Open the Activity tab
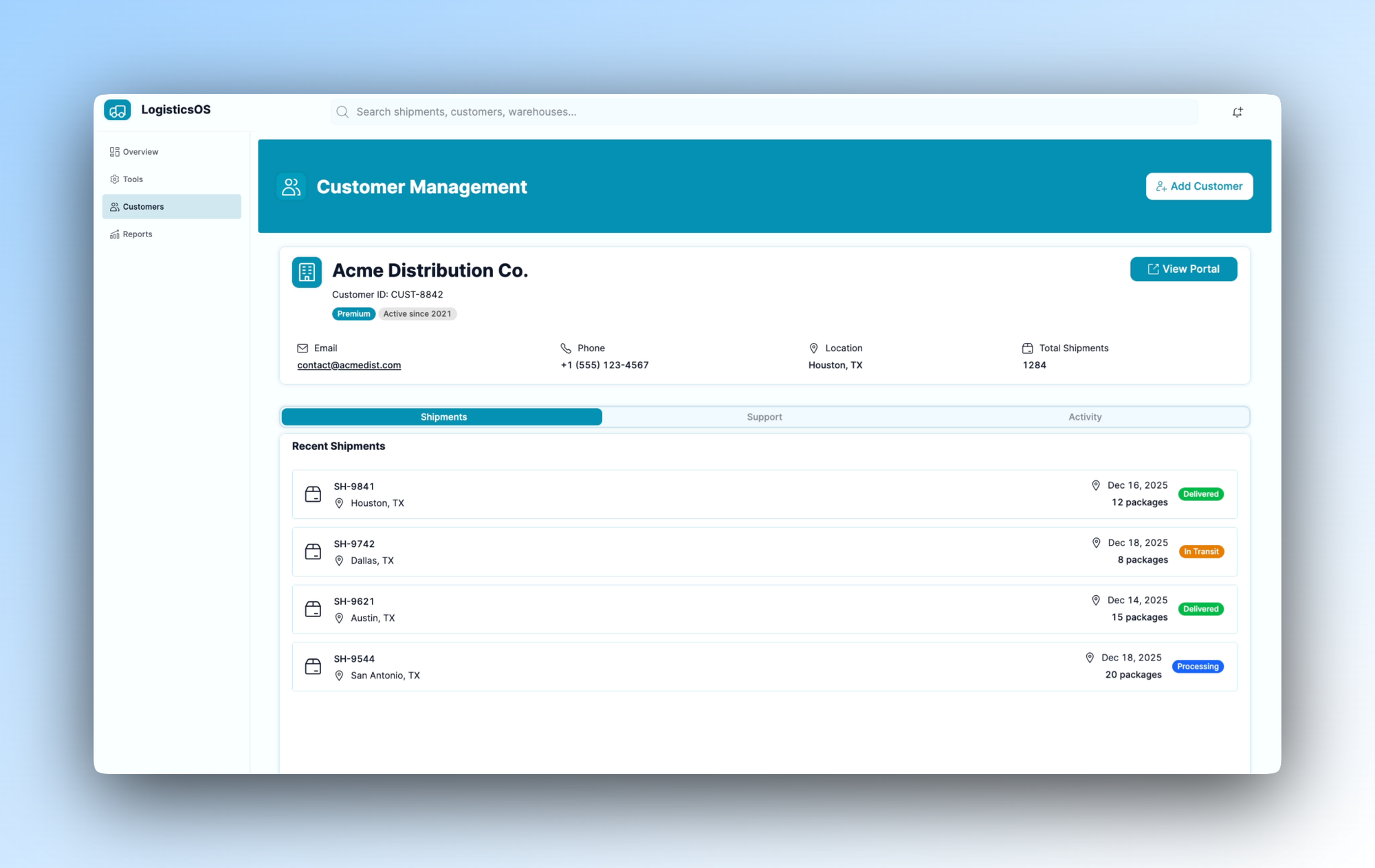The height and width of the screenshot is (868, 1375). (x=1085, y=416)
